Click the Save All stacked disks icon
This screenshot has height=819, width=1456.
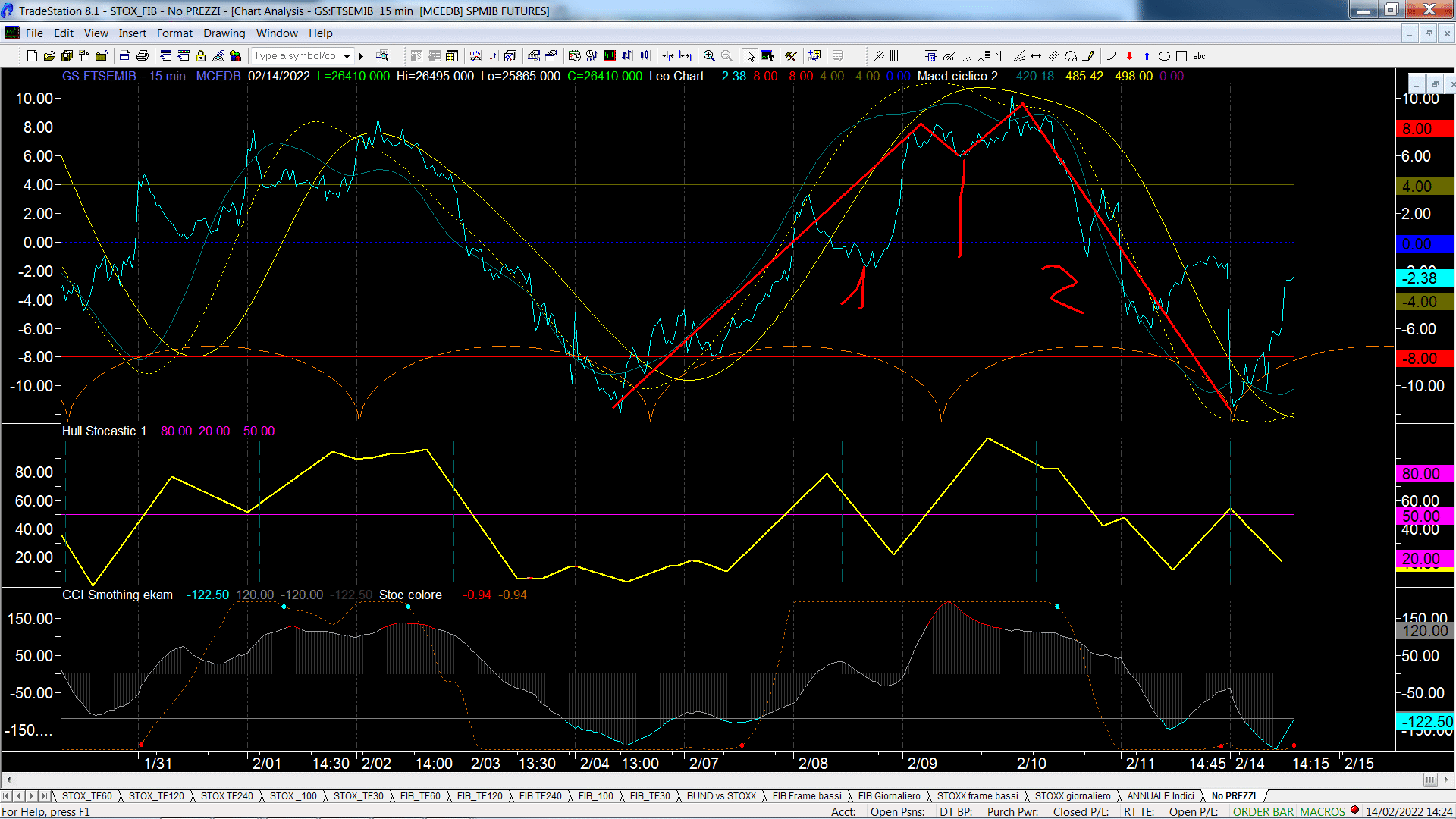point(67,56)
